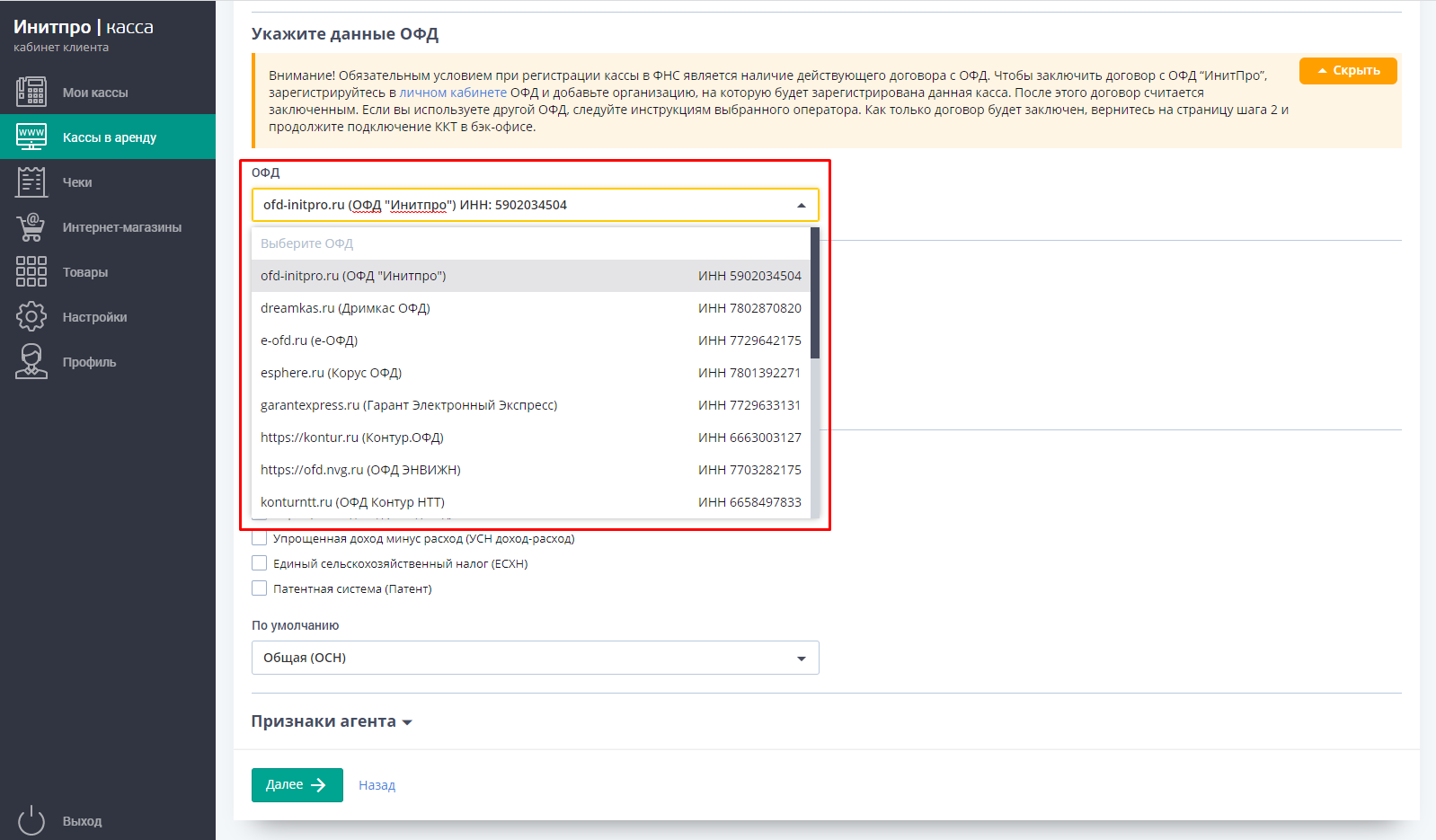Click the Кассы в аренду monitor icon
Screen dimensions: 1436x840
coord(31,137)
